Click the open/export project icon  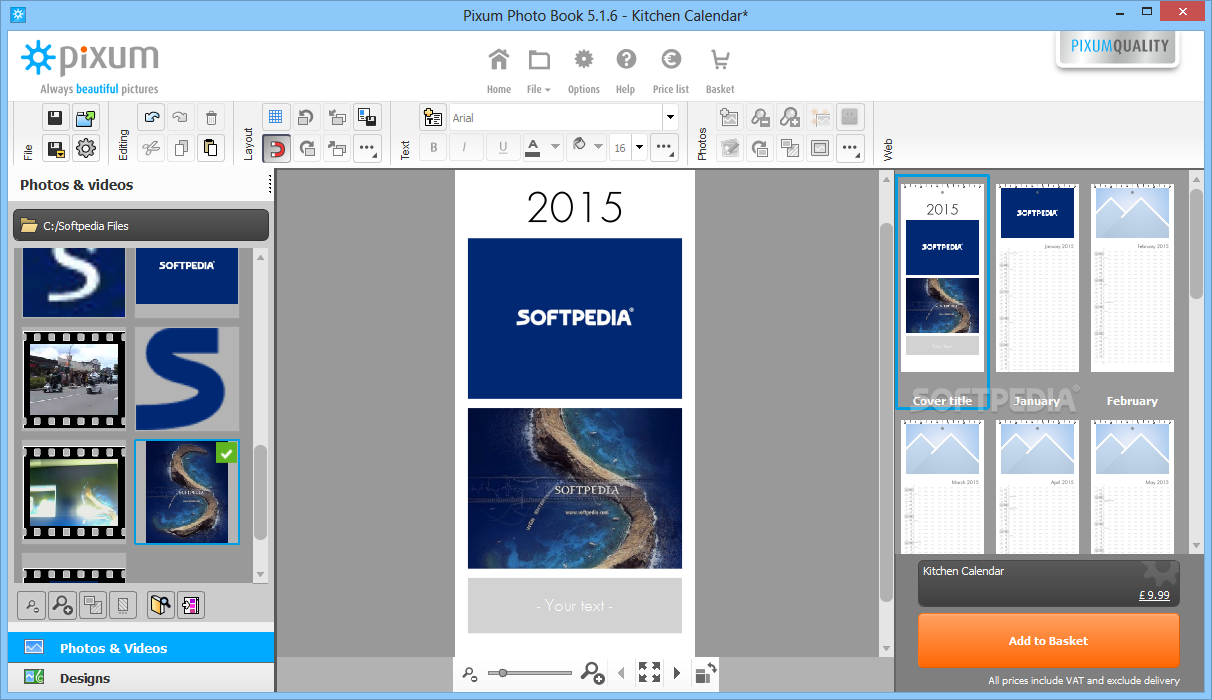point(86,117)
